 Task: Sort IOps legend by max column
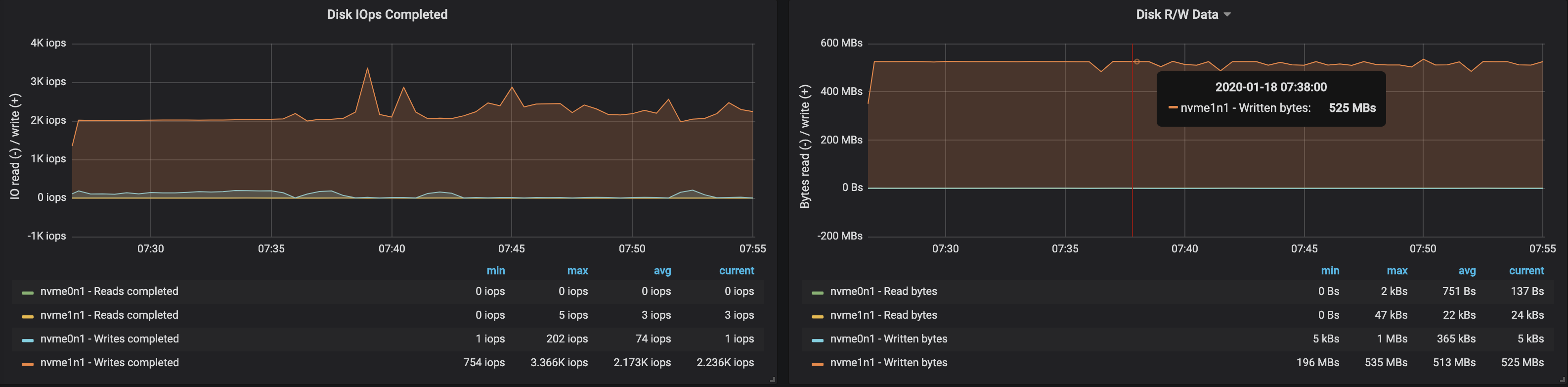tap(578, 271)
